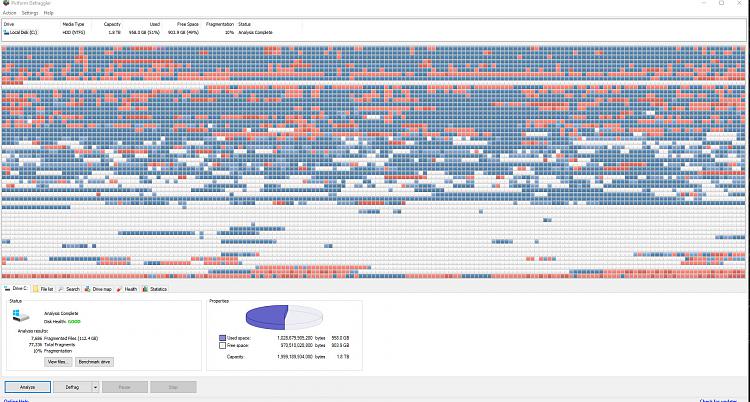Click the Defrag button
The width and height of the screenshot is (750, 402).
72,387
